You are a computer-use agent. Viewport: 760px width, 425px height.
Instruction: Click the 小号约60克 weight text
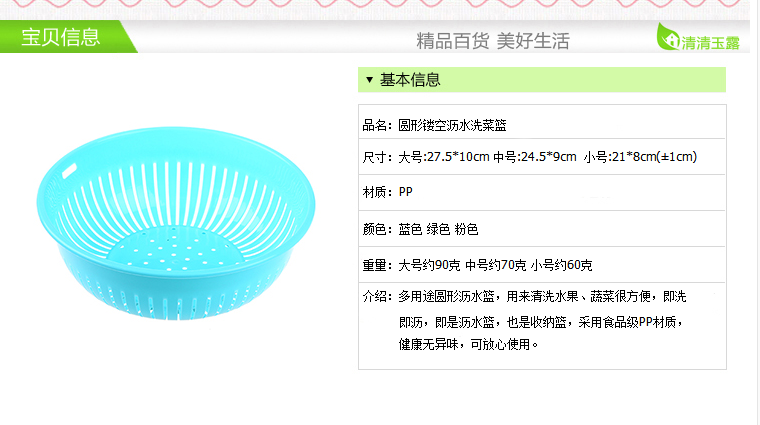[x=562, y=265]
